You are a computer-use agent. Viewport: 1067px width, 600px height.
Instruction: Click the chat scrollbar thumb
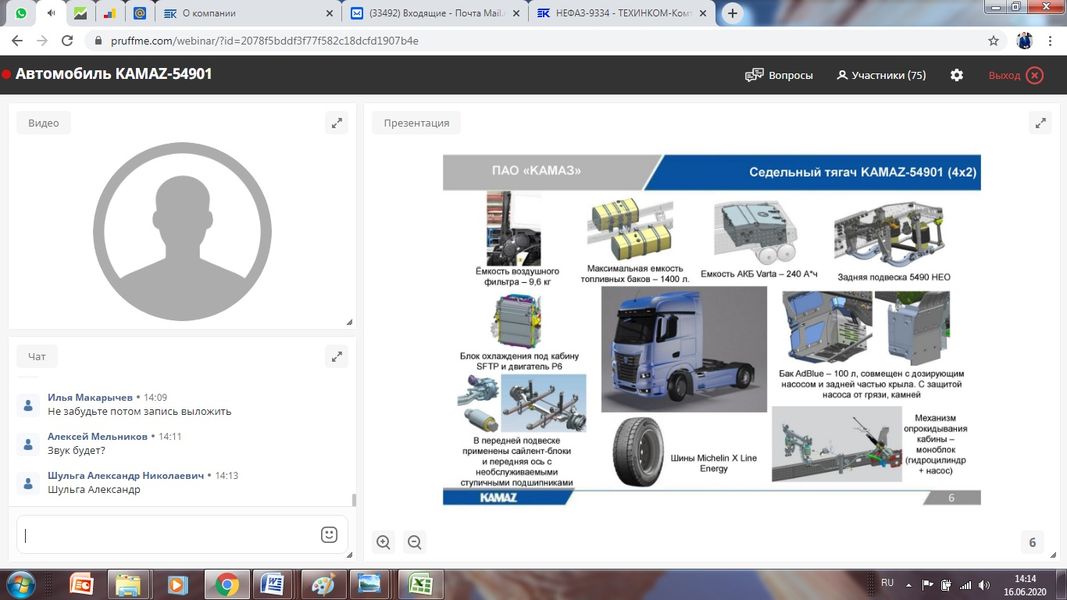tap(354, 500)
